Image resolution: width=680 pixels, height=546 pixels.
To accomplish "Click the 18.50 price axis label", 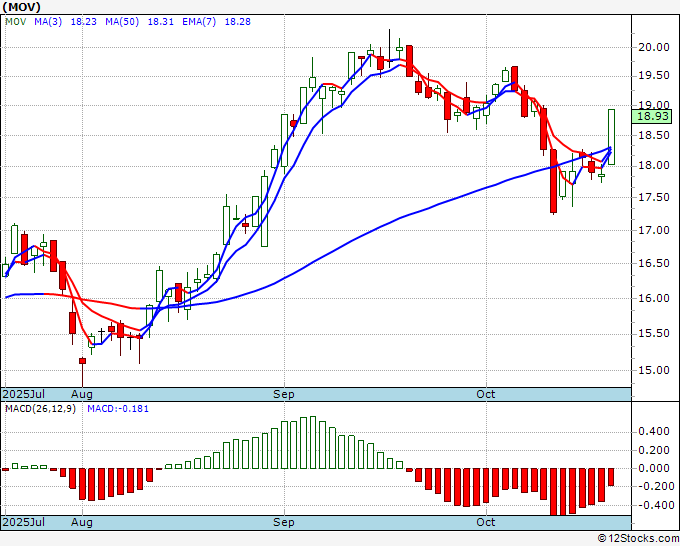I will pos(654,135).
